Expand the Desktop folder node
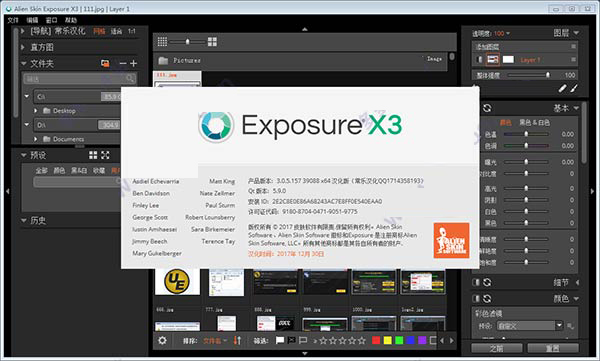This screenshot has height=361, width=600. 36,111
